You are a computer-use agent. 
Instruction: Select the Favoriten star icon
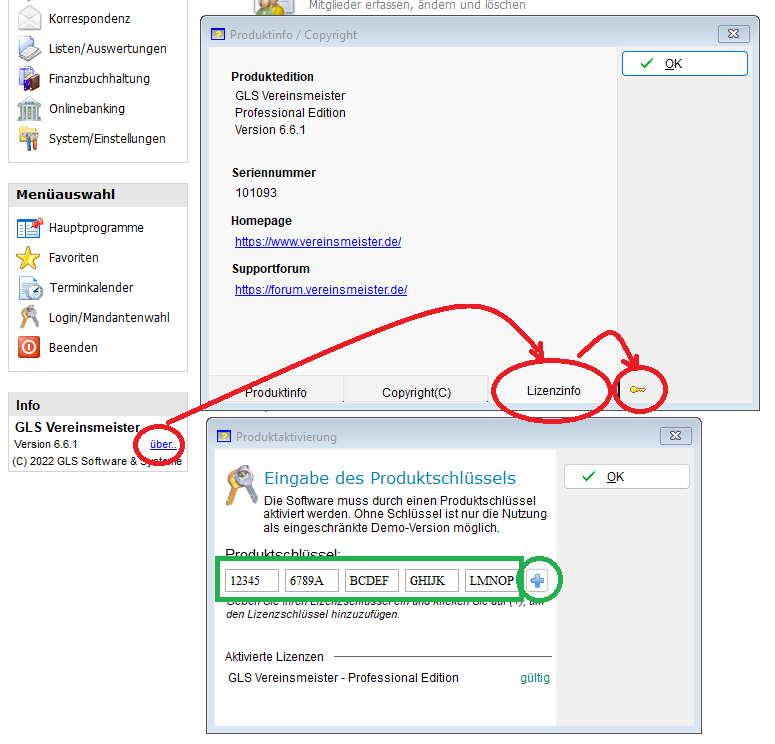click(x=28, y=258)
